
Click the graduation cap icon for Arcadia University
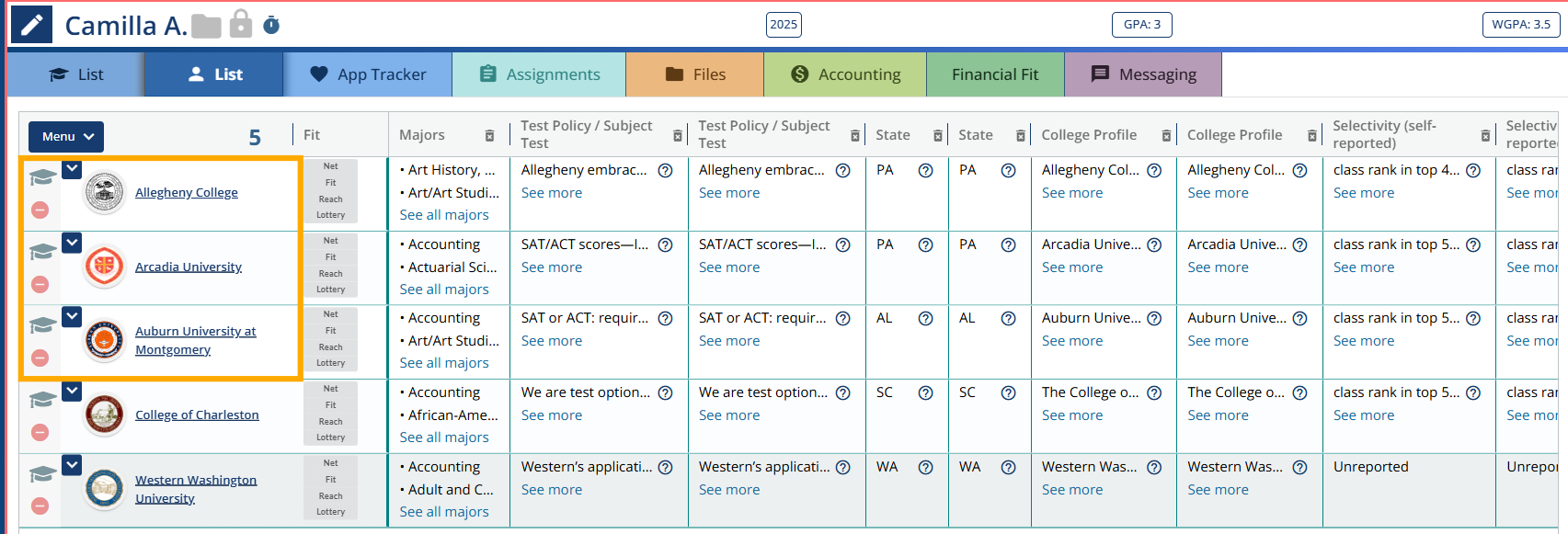(x=42, y=251)
